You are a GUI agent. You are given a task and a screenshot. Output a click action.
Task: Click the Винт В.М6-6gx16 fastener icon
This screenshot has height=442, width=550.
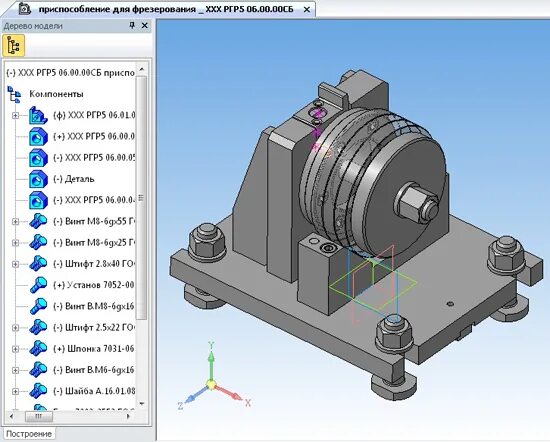38,370
